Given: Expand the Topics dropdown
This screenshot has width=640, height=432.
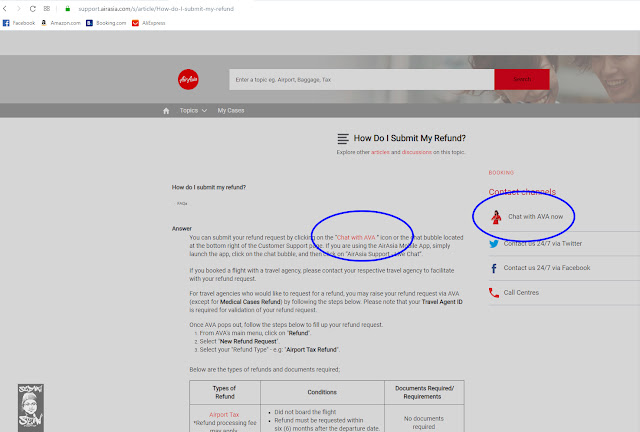Looking at the screenshot, I should pyautogui.click(x=193, y=111).
